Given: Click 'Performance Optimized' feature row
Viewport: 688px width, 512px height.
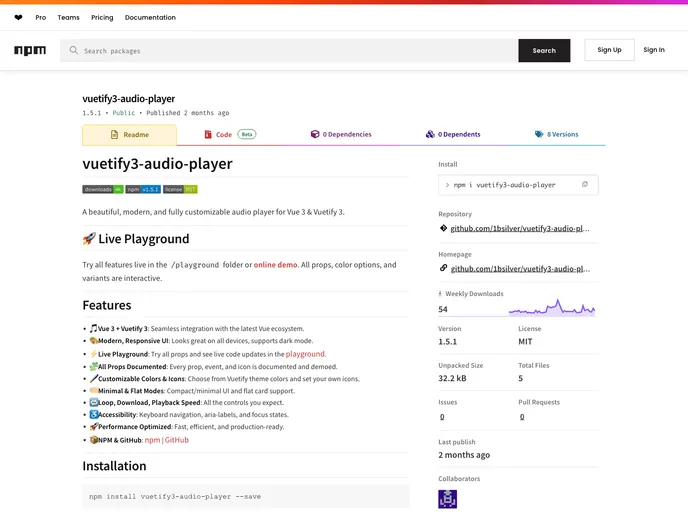Looking at the screenshot, I should click(x=186, y=426).
